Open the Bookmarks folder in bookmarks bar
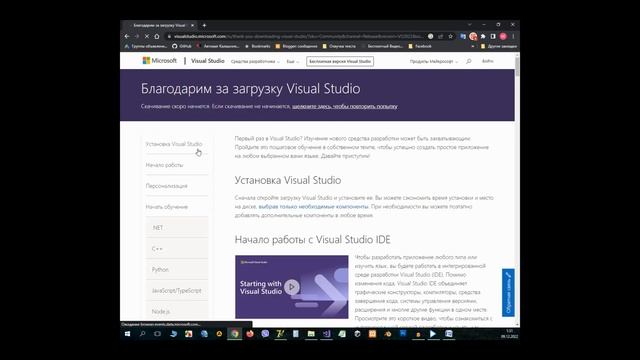 pyautogui.click(x=258, y=46)
